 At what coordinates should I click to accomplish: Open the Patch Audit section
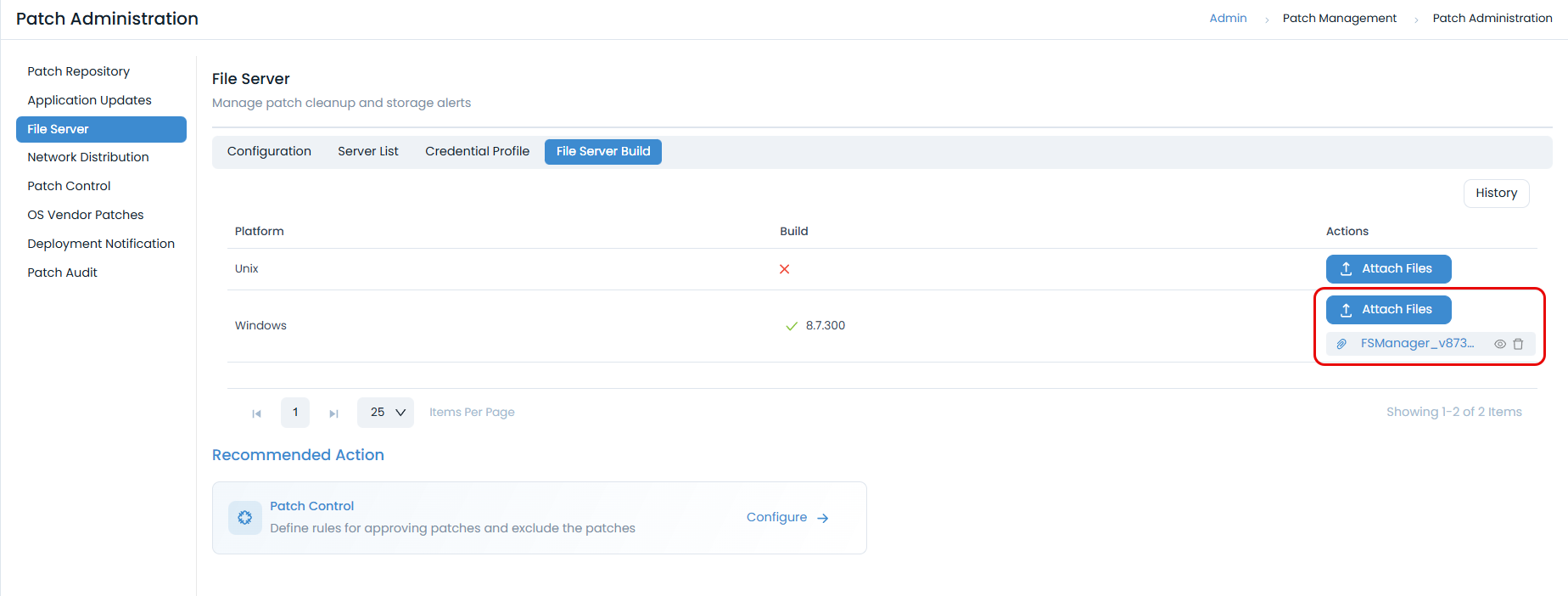pos(62,273)
